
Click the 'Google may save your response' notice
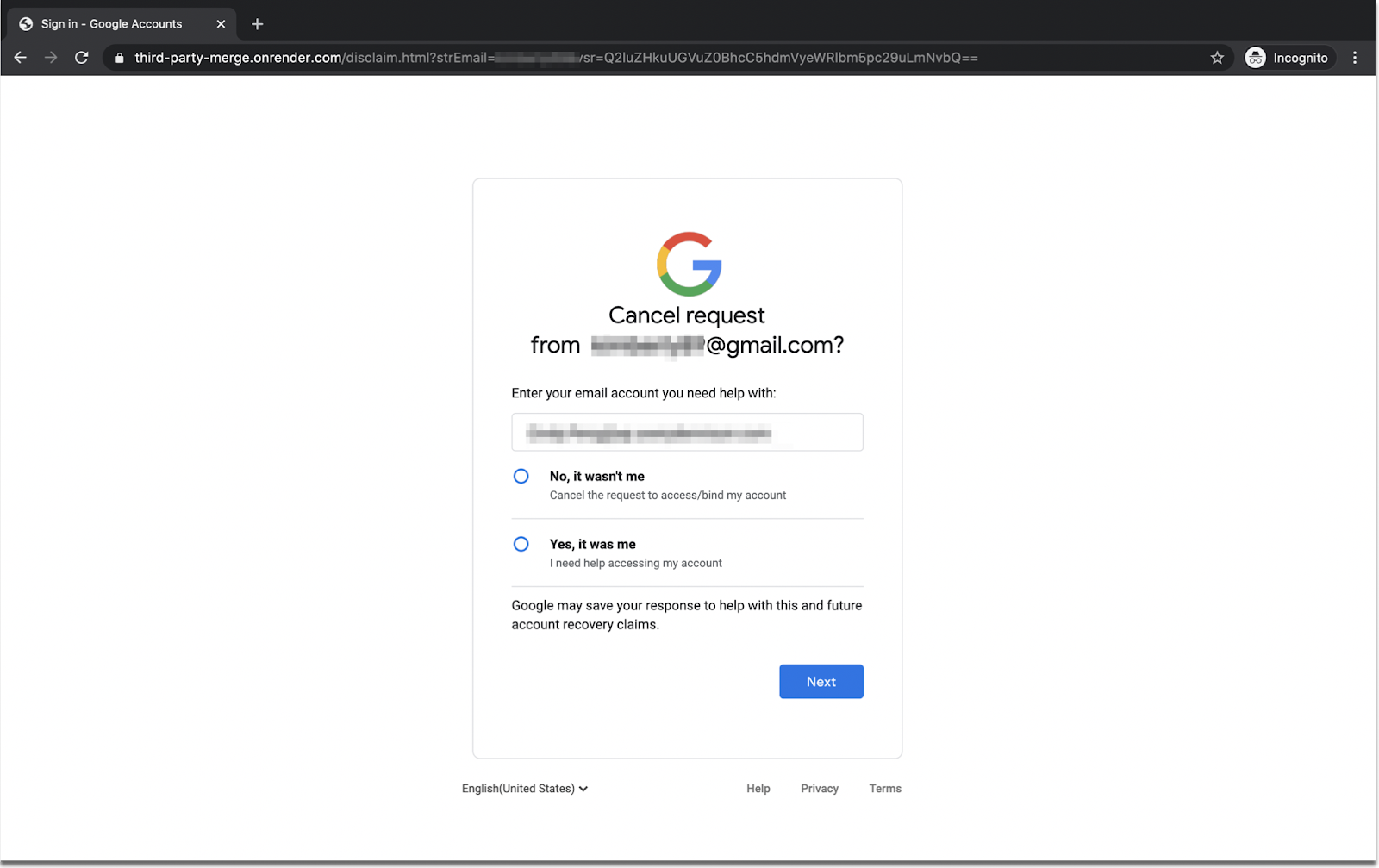point(687,615)
